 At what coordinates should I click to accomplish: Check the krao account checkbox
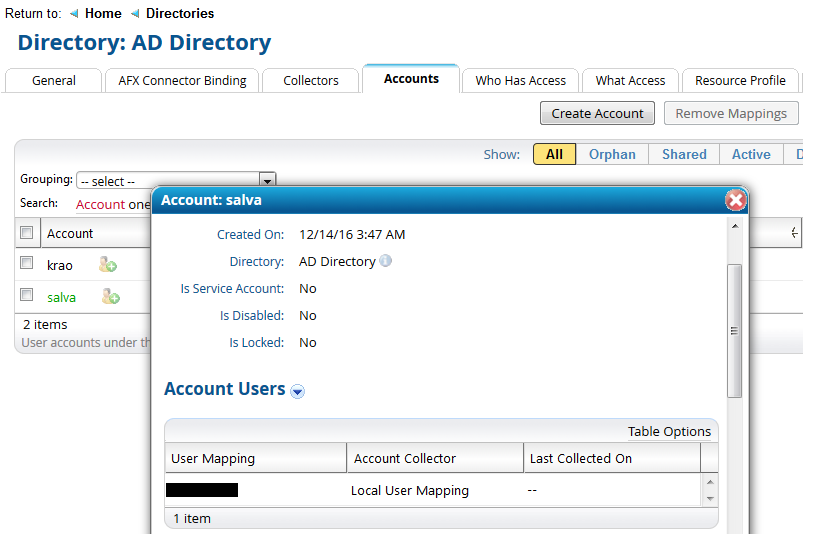[27, 264]
